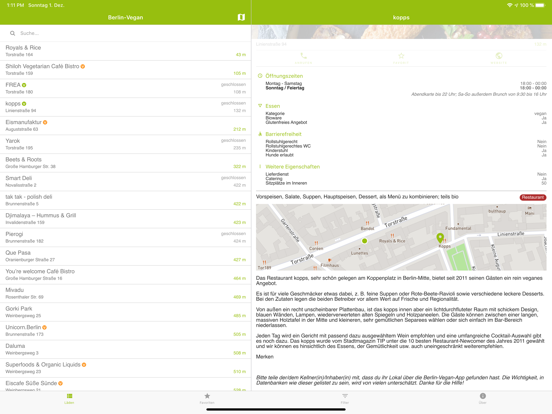Viewport: 552px width, 414px height.
Task: Select Djimalaya – Hummus & Grill
Action: tap(125, 219)
